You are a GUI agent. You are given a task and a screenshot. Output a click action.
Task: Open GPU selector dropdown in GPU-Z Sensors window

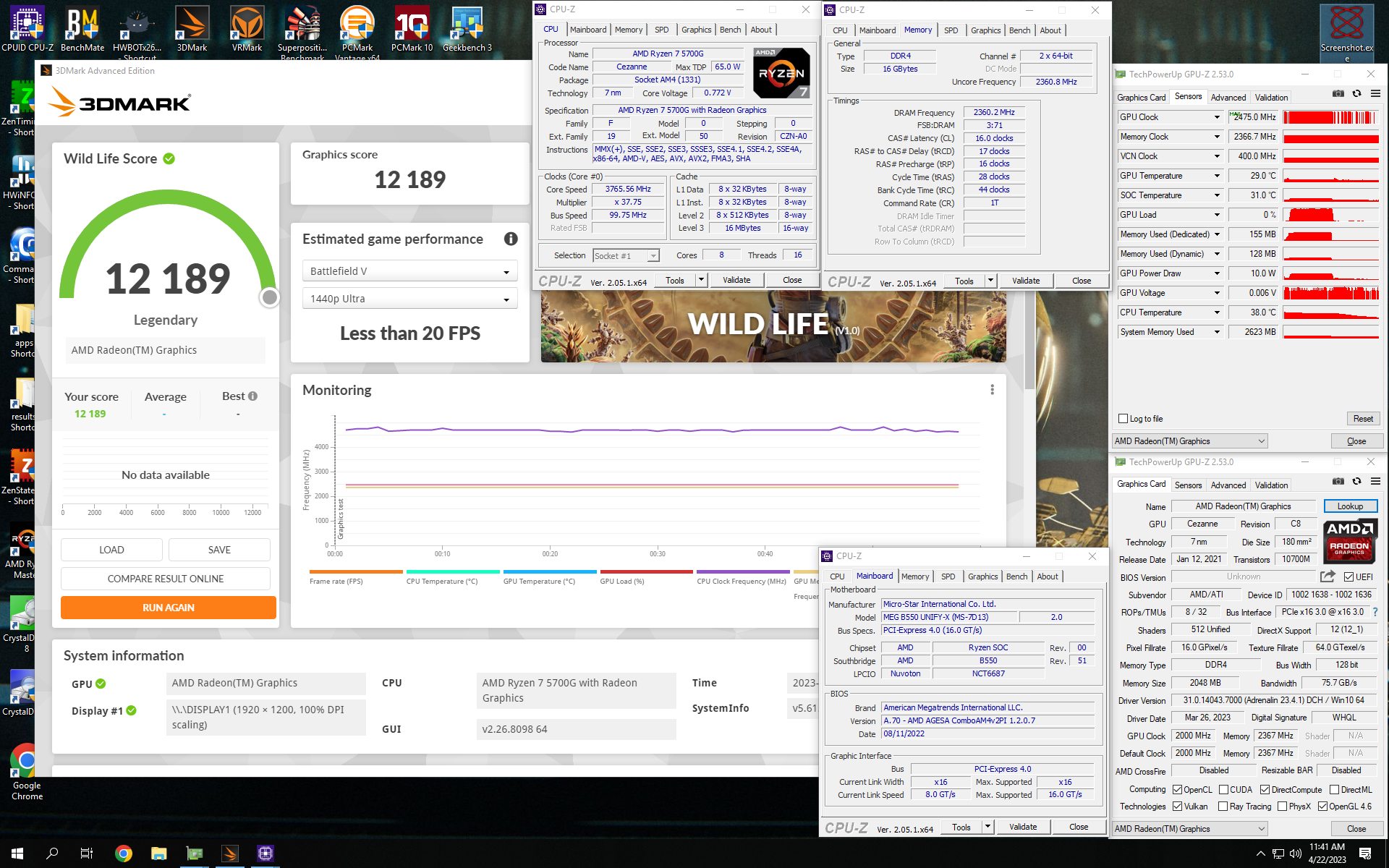pyautogui.click(x=1190, y=441)
